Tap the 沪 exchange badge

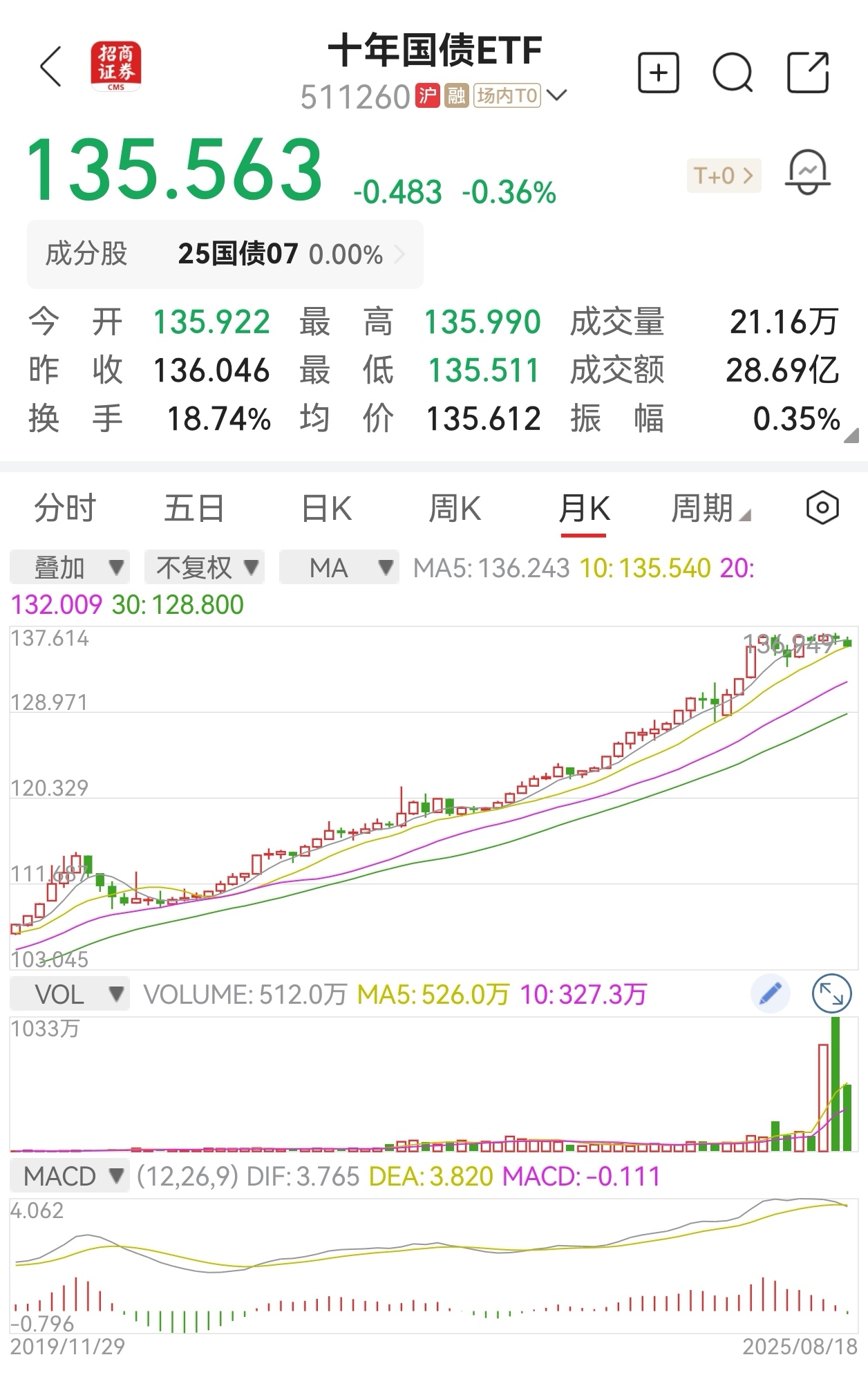tap(427, 95)
